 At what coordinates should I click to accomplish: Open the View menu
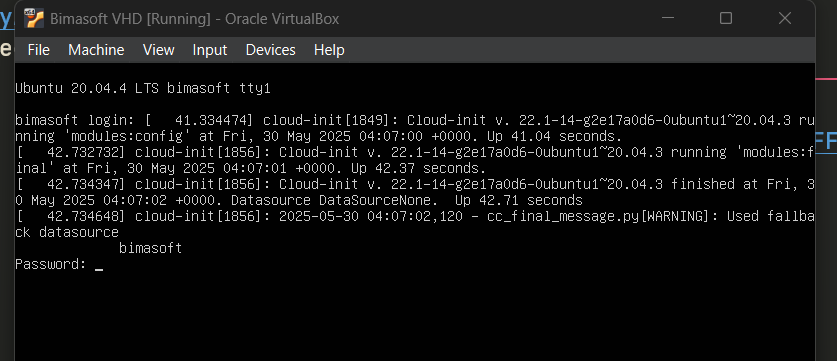pos(159,50)
